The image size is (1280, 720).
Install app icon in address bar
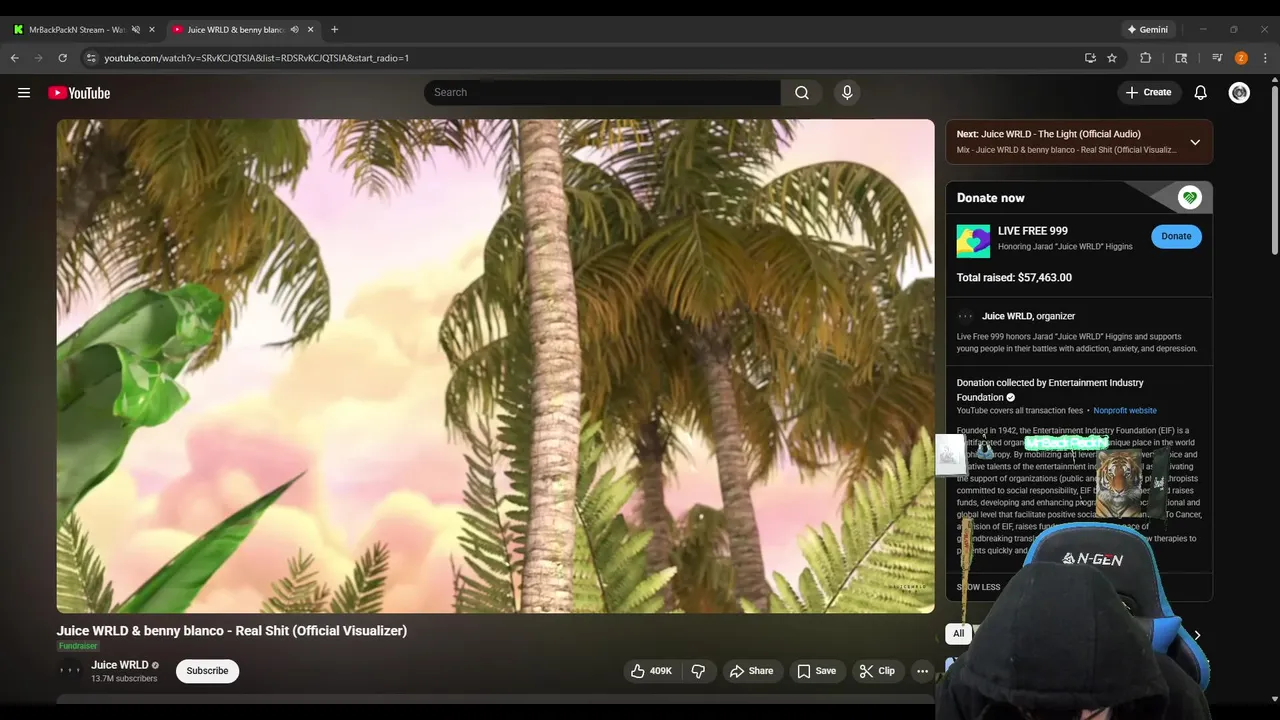tap(1090, 58)
